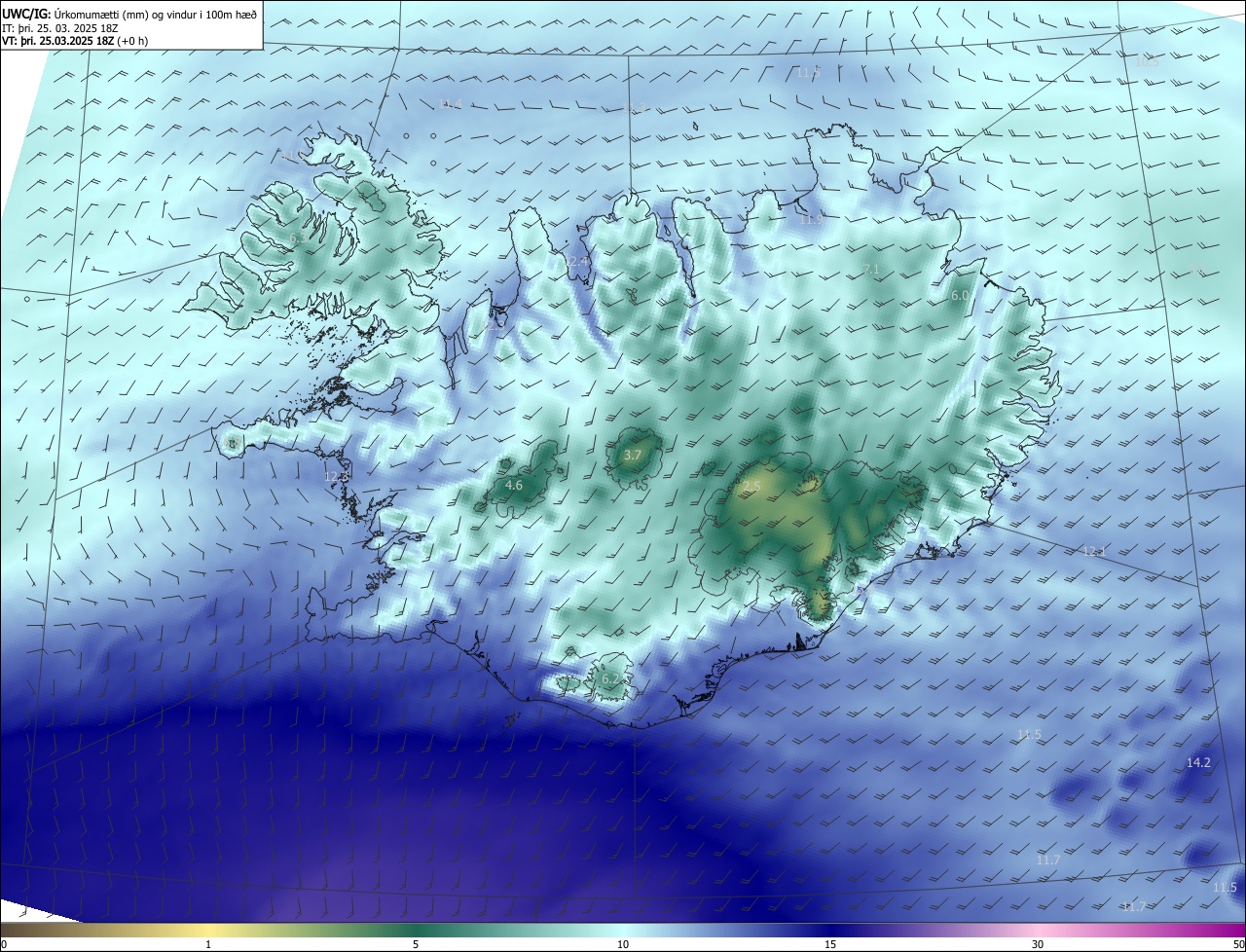Click the title "Úrkomumætti (mm) og vindur í 100m hæð"

coord(155,14)
